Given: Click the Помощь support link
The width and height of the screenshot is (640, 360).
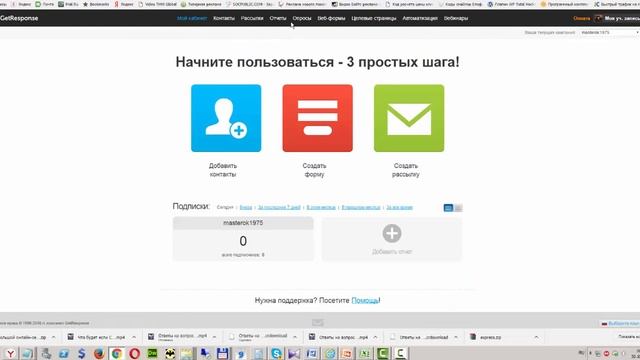Looking at the screenshot, I should 365,300.
